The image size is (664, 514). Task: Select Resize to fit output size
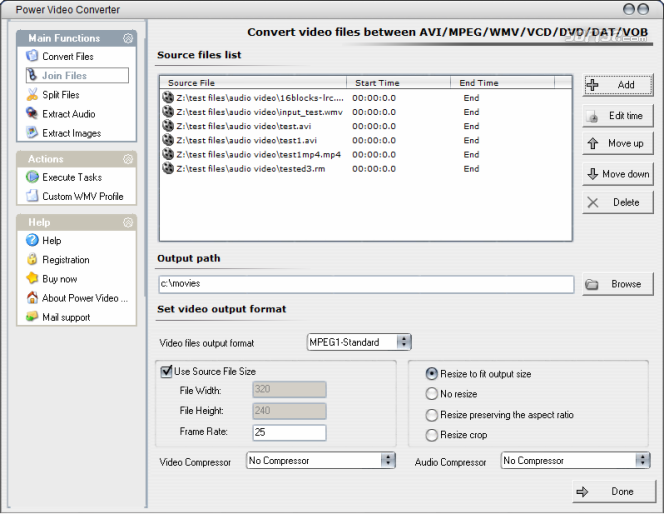[x=431, y=373]
